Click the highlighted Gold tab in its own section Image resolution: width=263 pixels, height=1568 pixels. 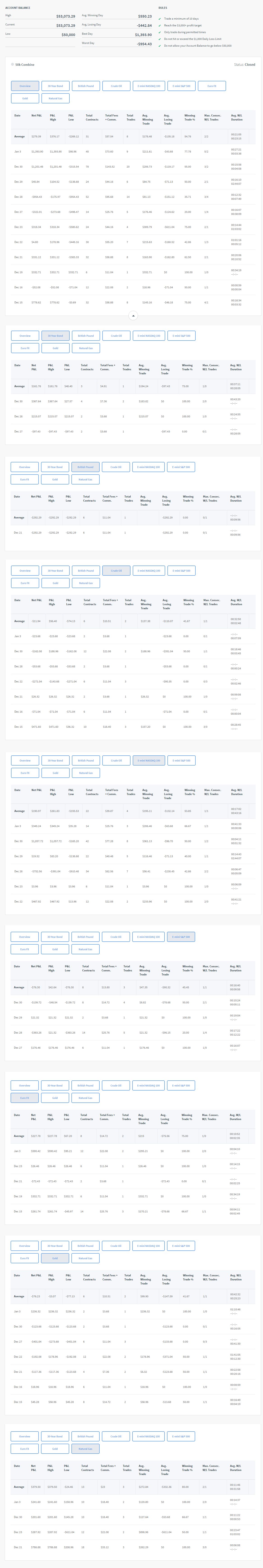(55, 1258)
